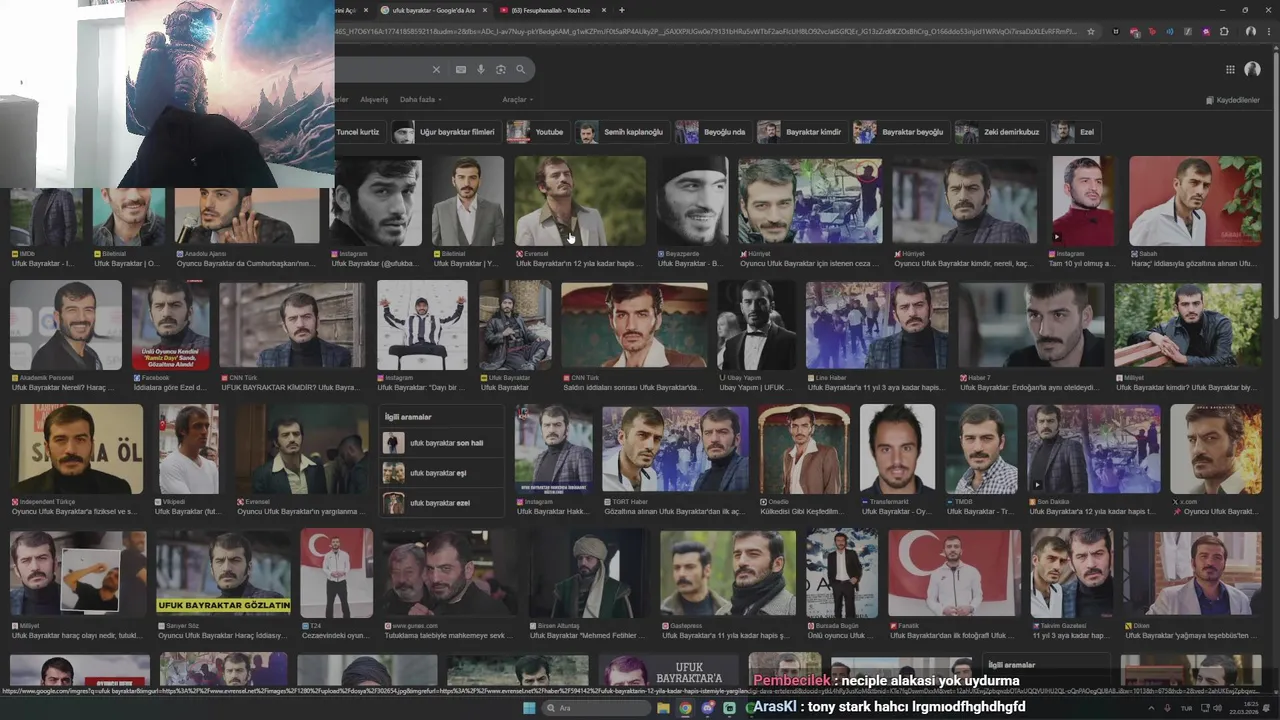The image size is (1280, 720).
Task: Open Discord from the taskbar
Action: 707,708
